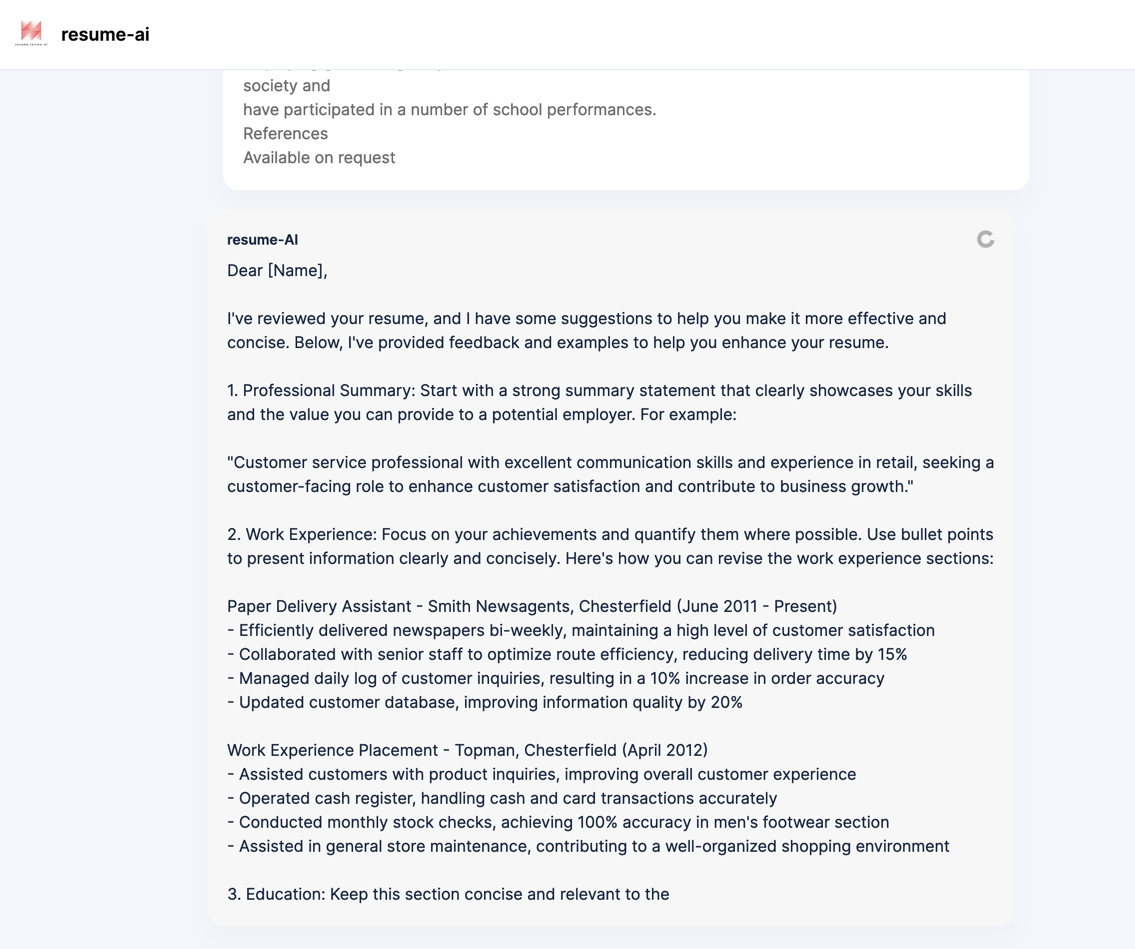Viewport: 1135px width, 949px height.
Task: Select the small logo with 'resume review ai' text
Action: (x=32, y=33)
